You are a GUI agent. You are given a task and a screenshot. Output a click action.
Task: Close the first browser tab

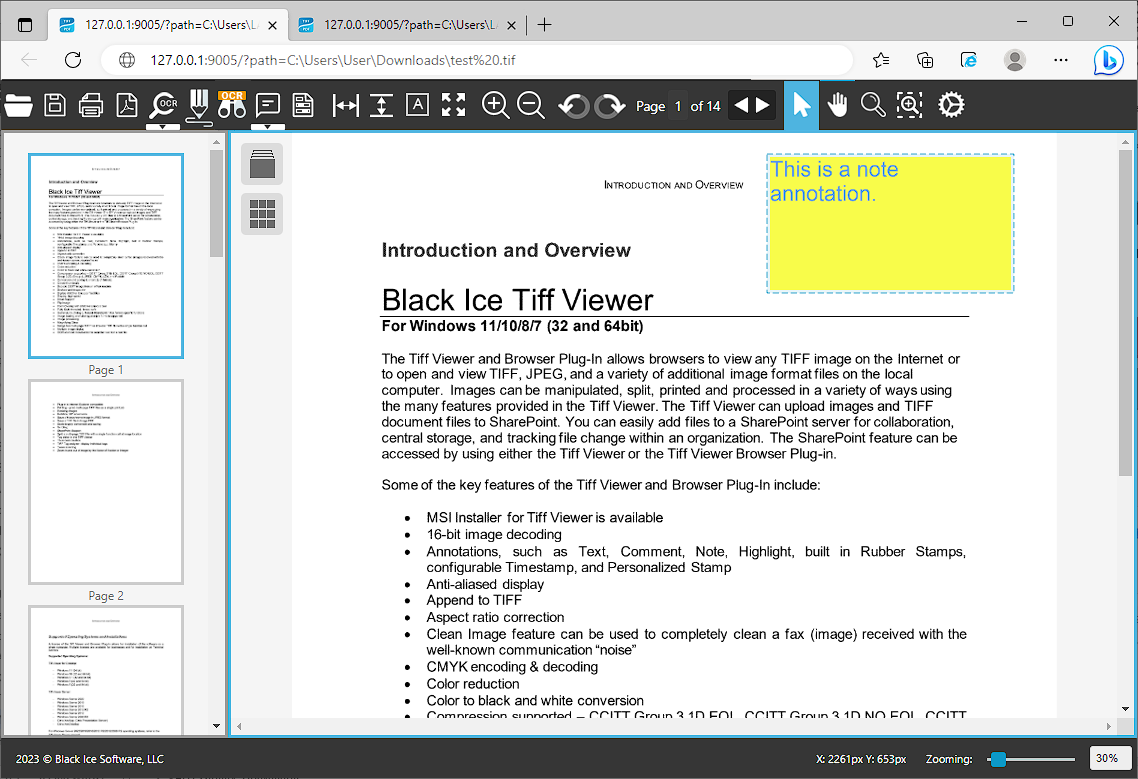coord(272,25)
